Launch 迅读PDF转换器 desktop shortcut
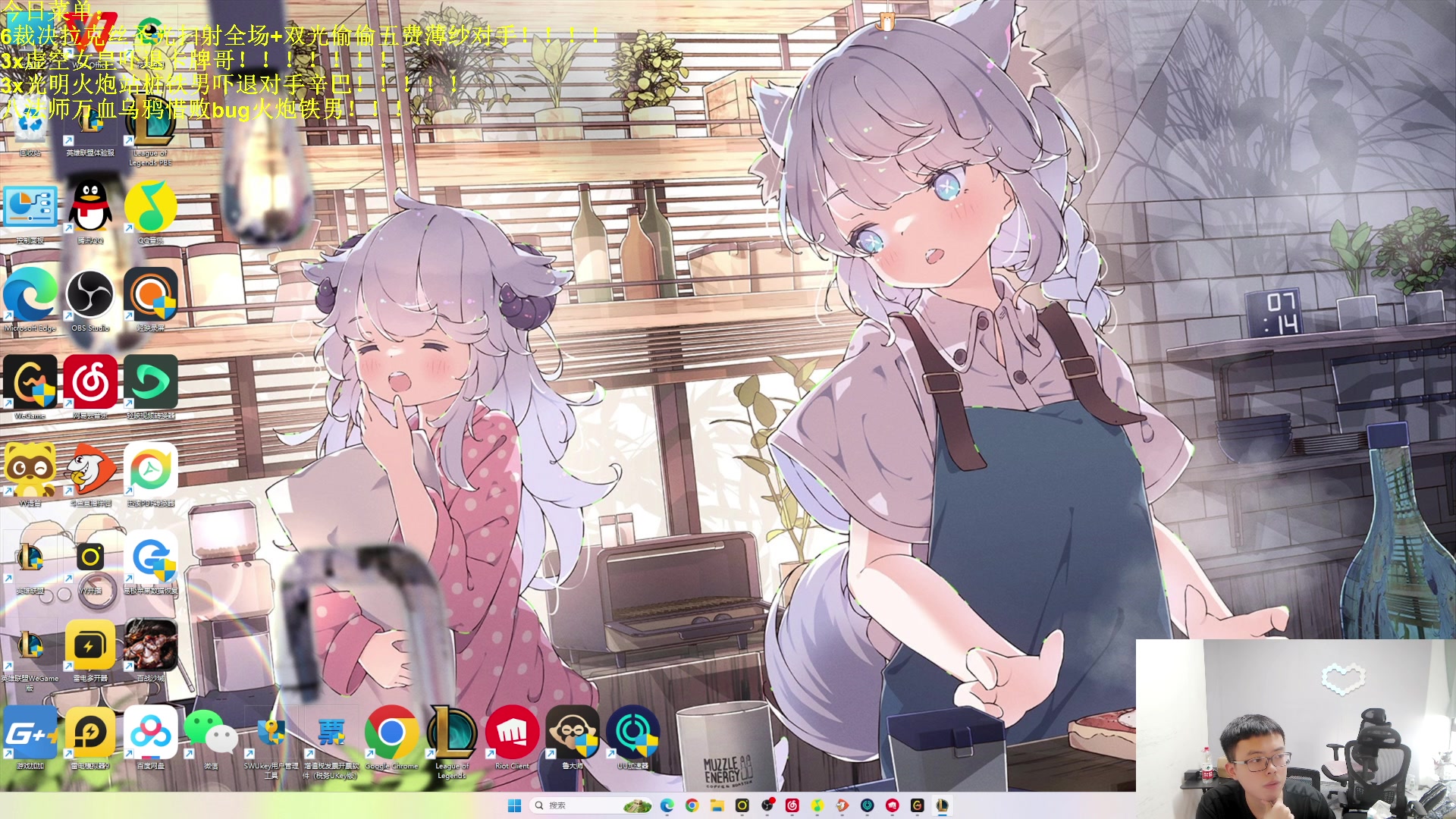 [150, 475]
